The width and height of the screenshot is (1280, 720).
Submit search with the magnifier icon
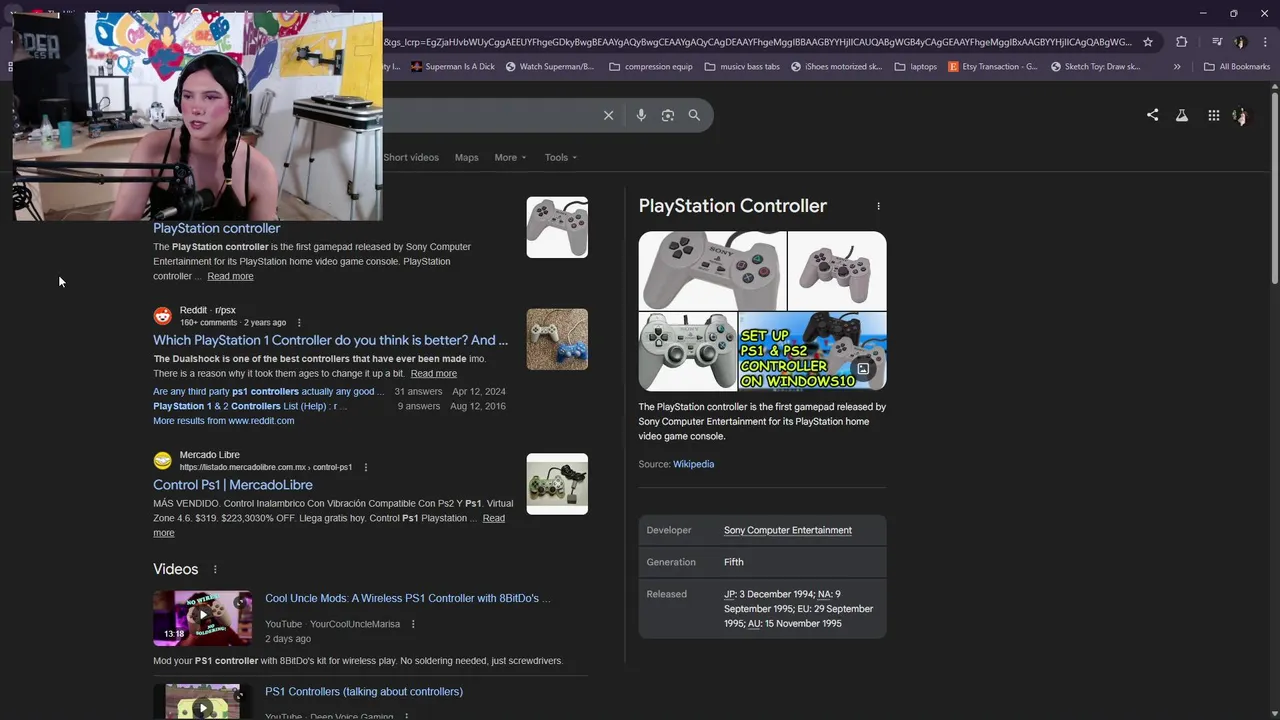(x=694, y=115)
